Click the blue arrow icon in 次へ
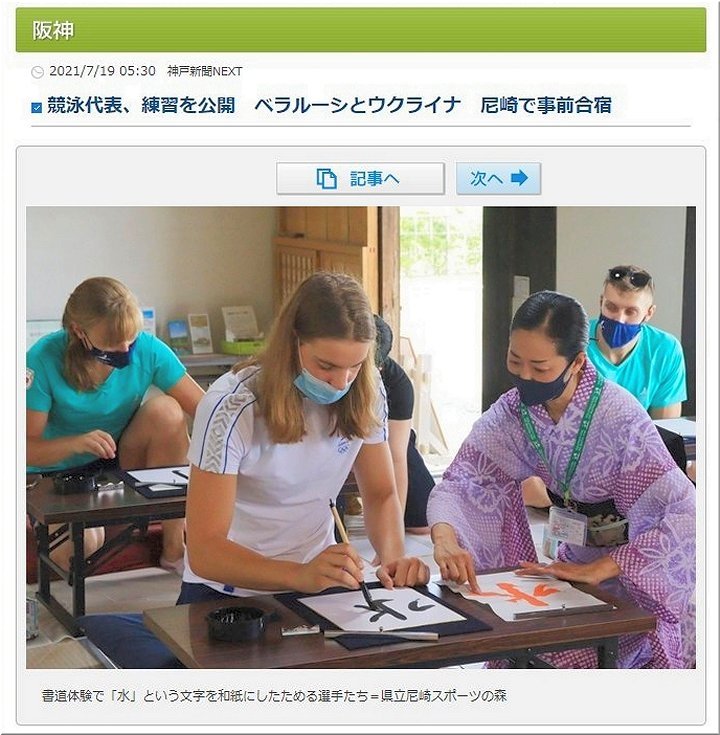This screenshot has width=720, height=735. click(519, 178)
